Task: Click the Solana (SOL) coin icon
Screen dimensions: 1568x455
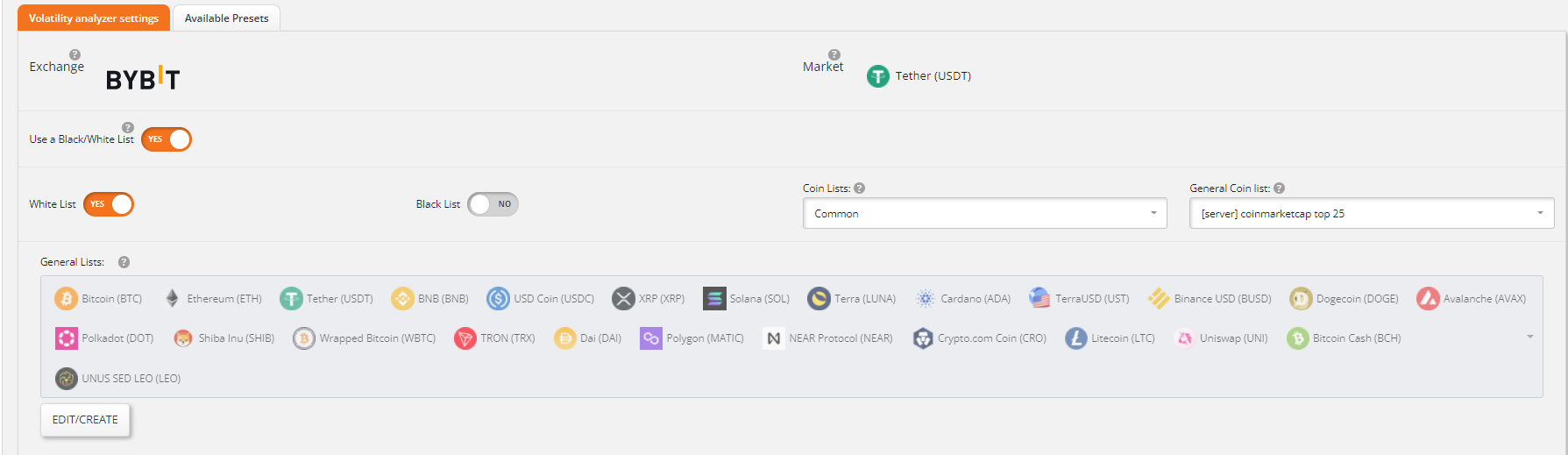Action: (714, 299)
